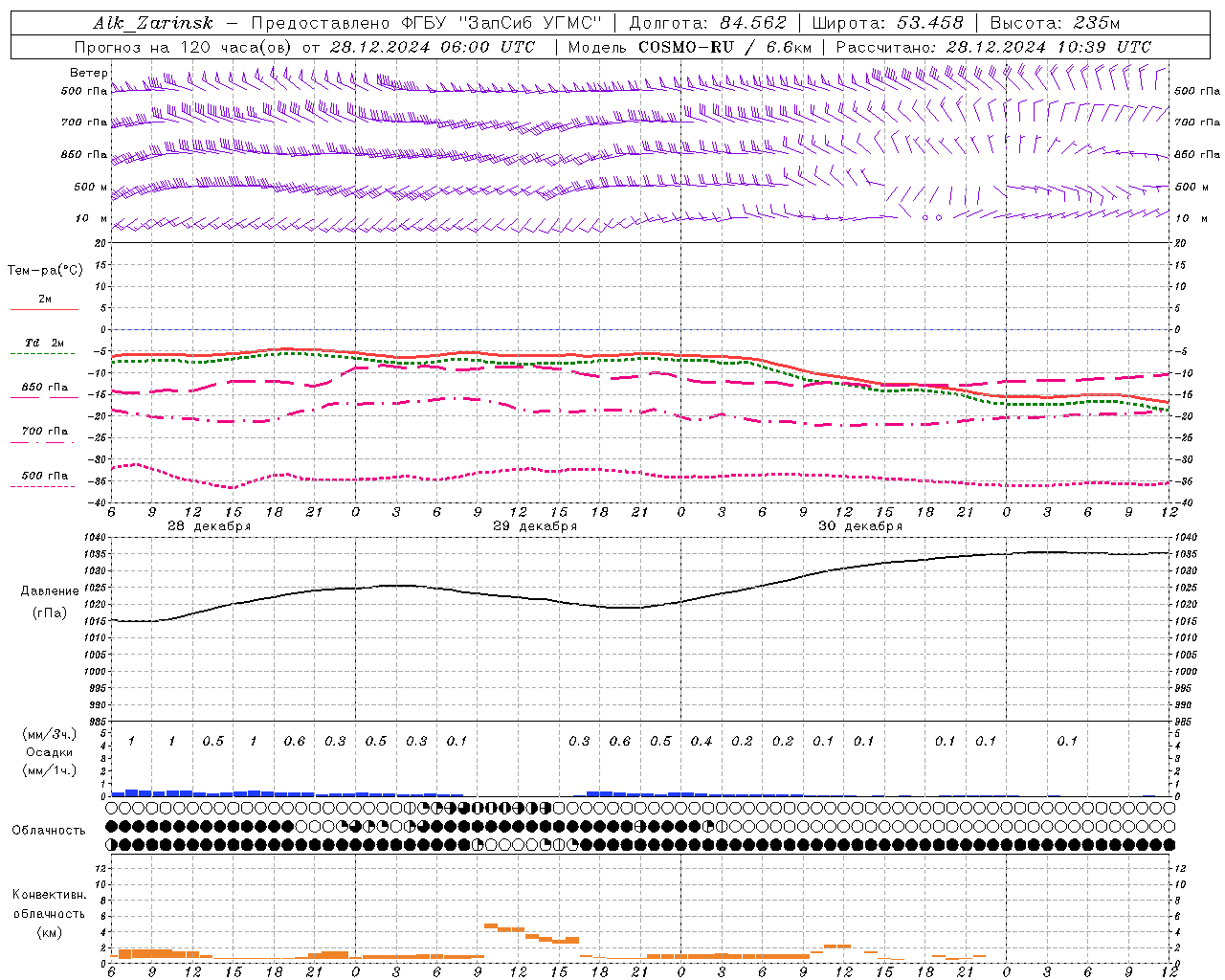Select the (мм/1ч.) precipitation unit label
This screenshot has width=1225, height=980.
(x=49, y=770)
